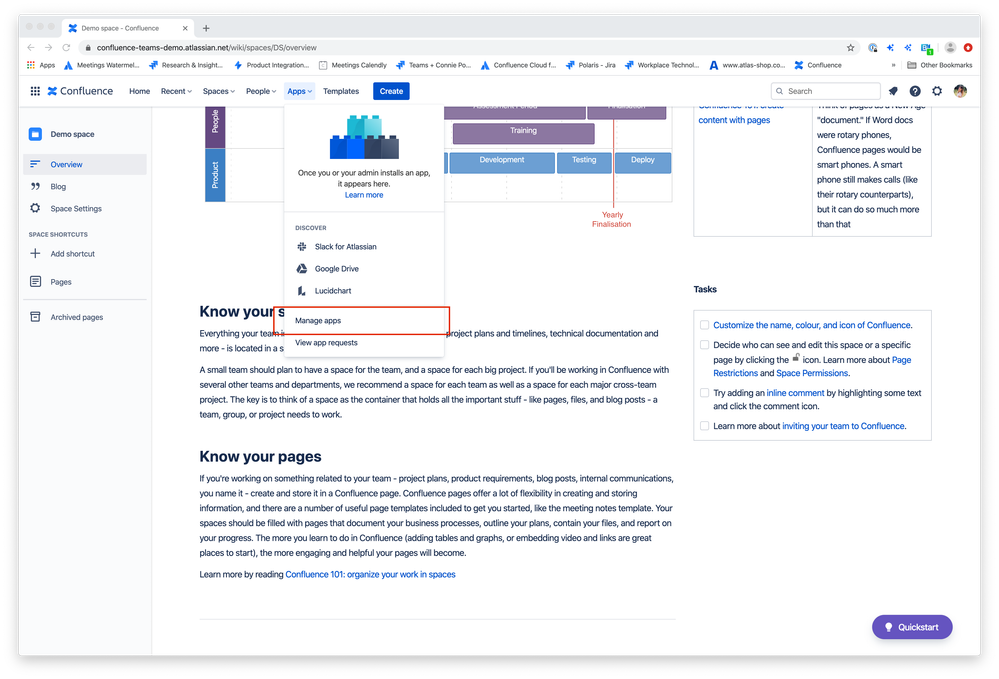The width and height of the screenshot is (999, 679).
Task: Close the Demo space browser tab
Action: (185, 28)
